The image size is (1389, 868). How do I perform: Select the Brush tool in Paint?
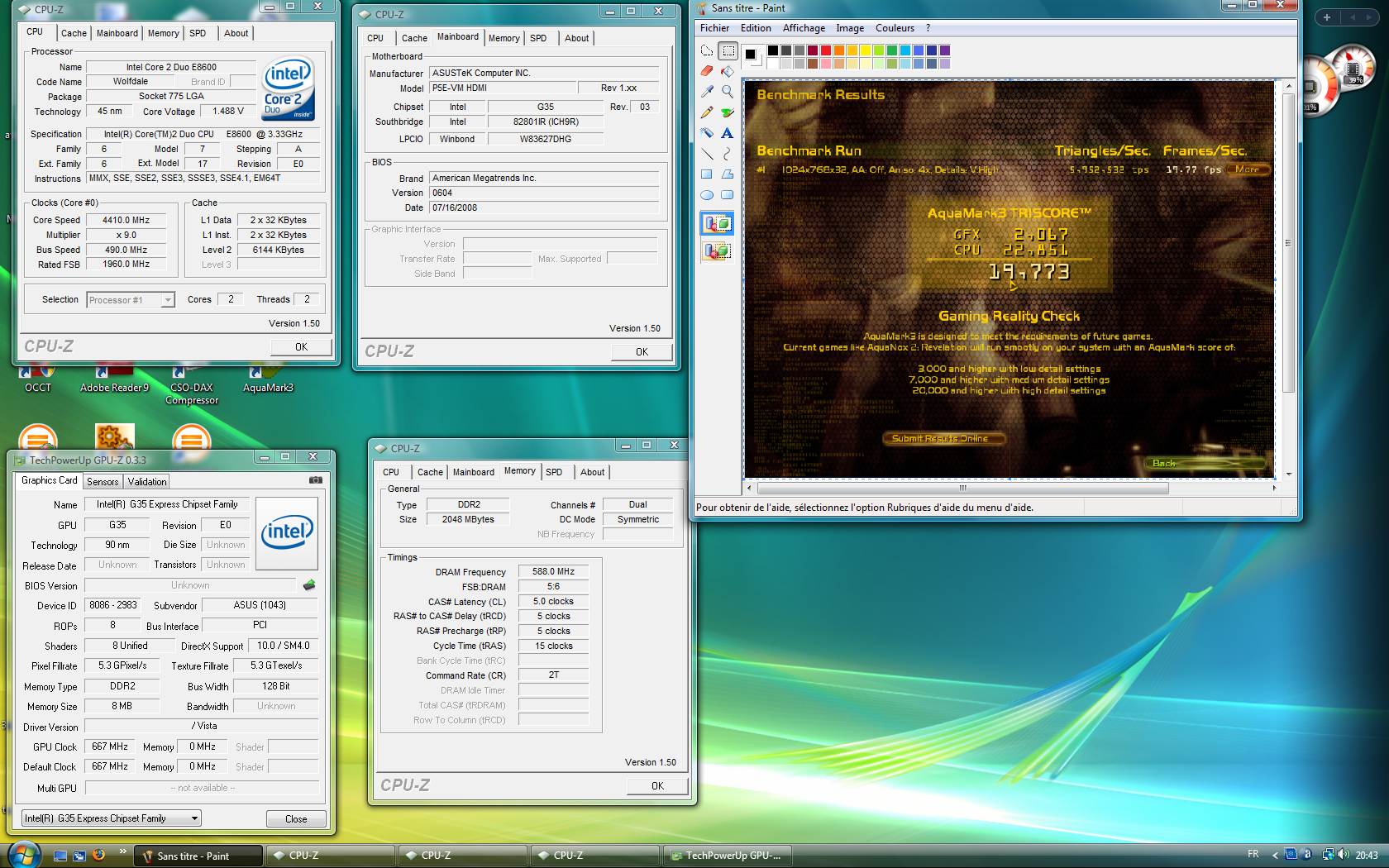(728, 112)
